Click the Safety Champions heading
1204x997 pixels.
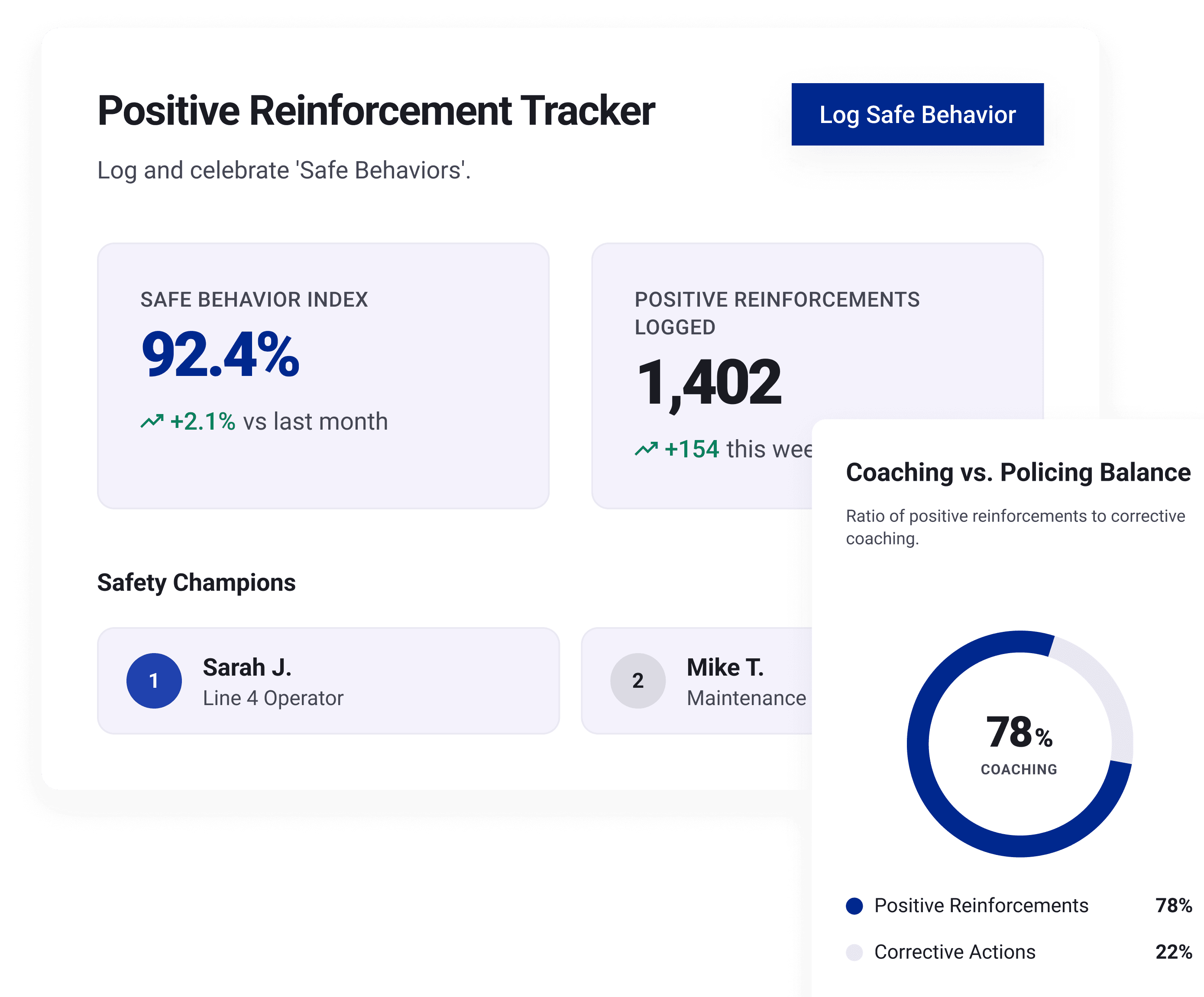[x=196, y=583]
